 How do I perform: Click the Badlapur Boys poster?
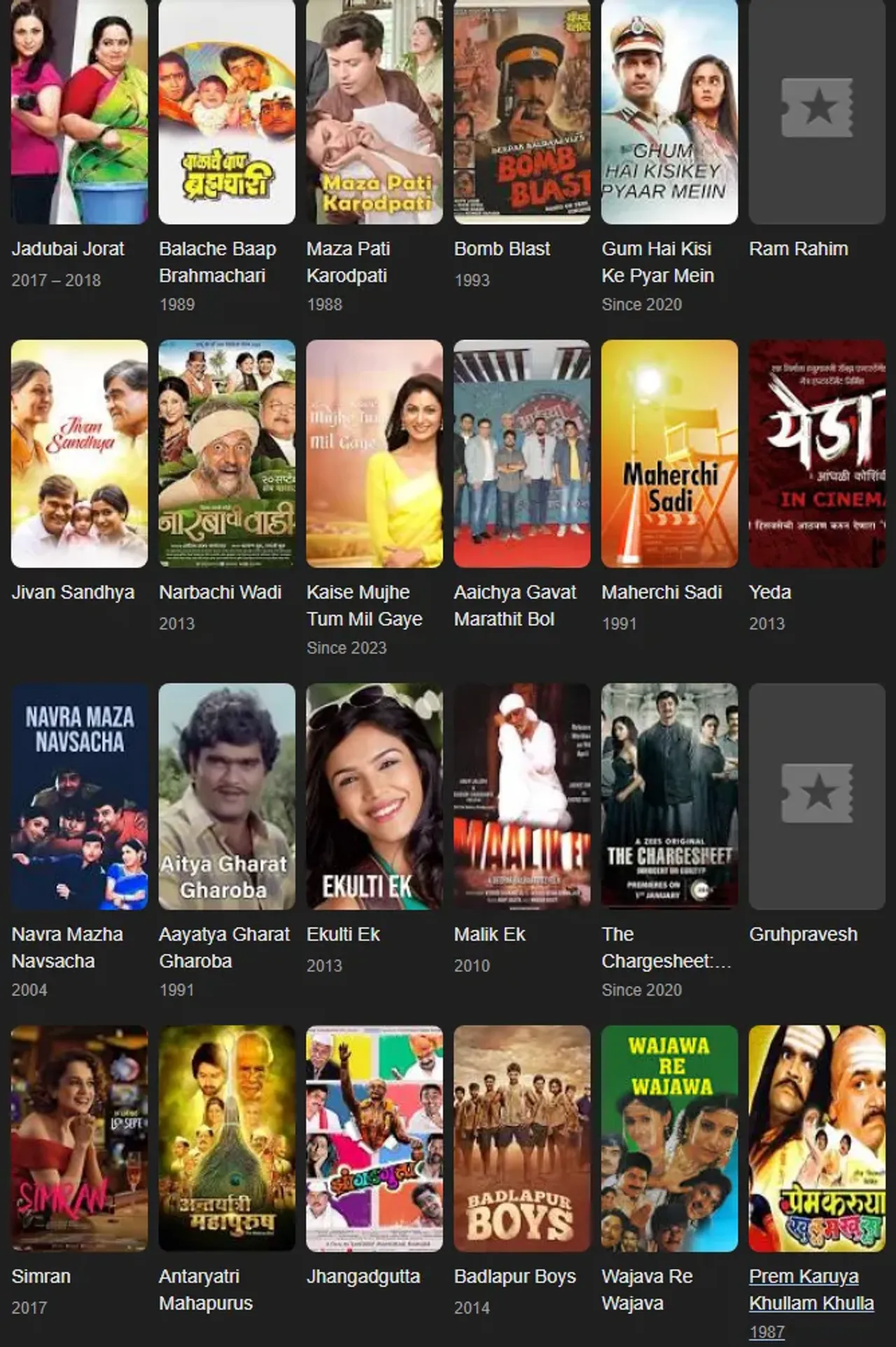pos(522,1138)
